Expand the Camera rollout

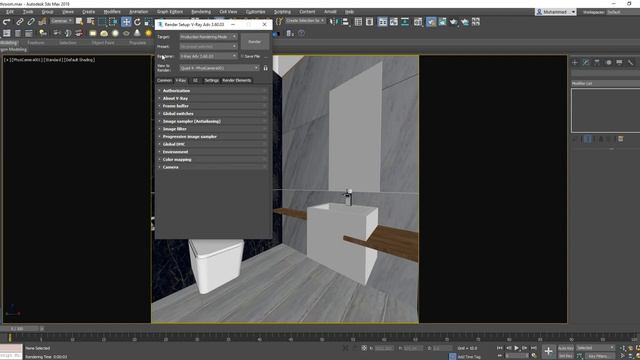pyautogui.click(x=213, y=167)
